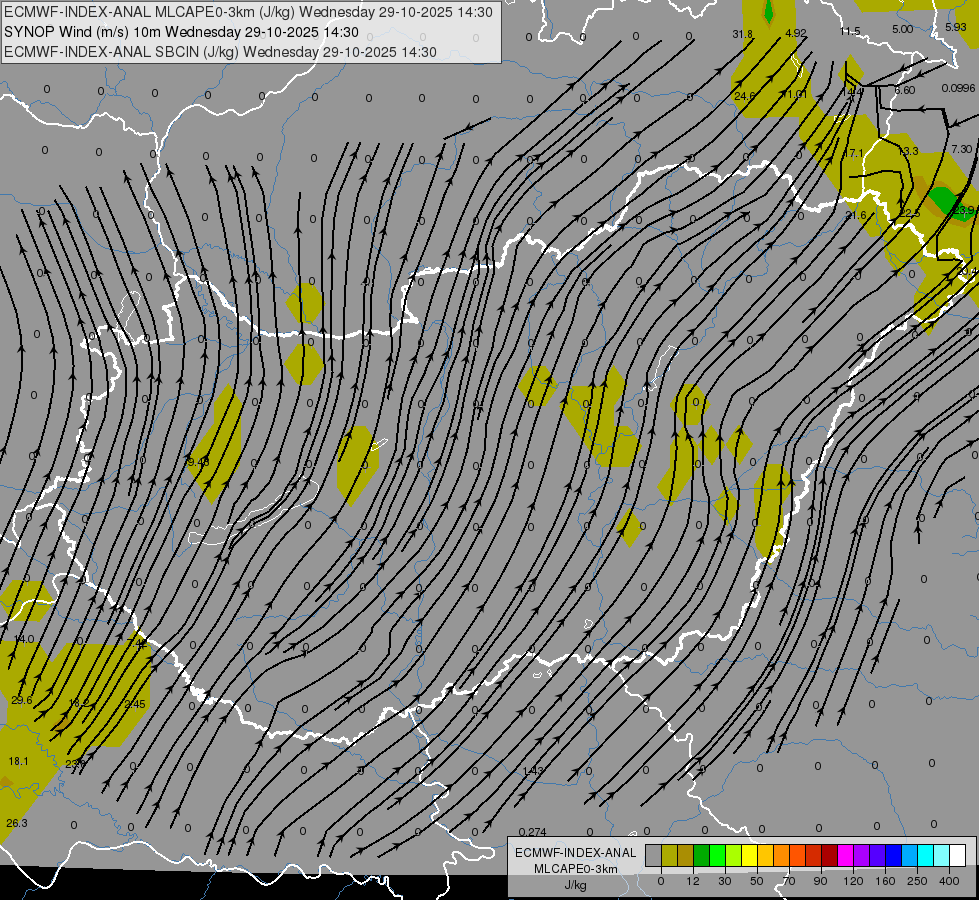
Task: Click the legend tick label 400
Action: 949,881
